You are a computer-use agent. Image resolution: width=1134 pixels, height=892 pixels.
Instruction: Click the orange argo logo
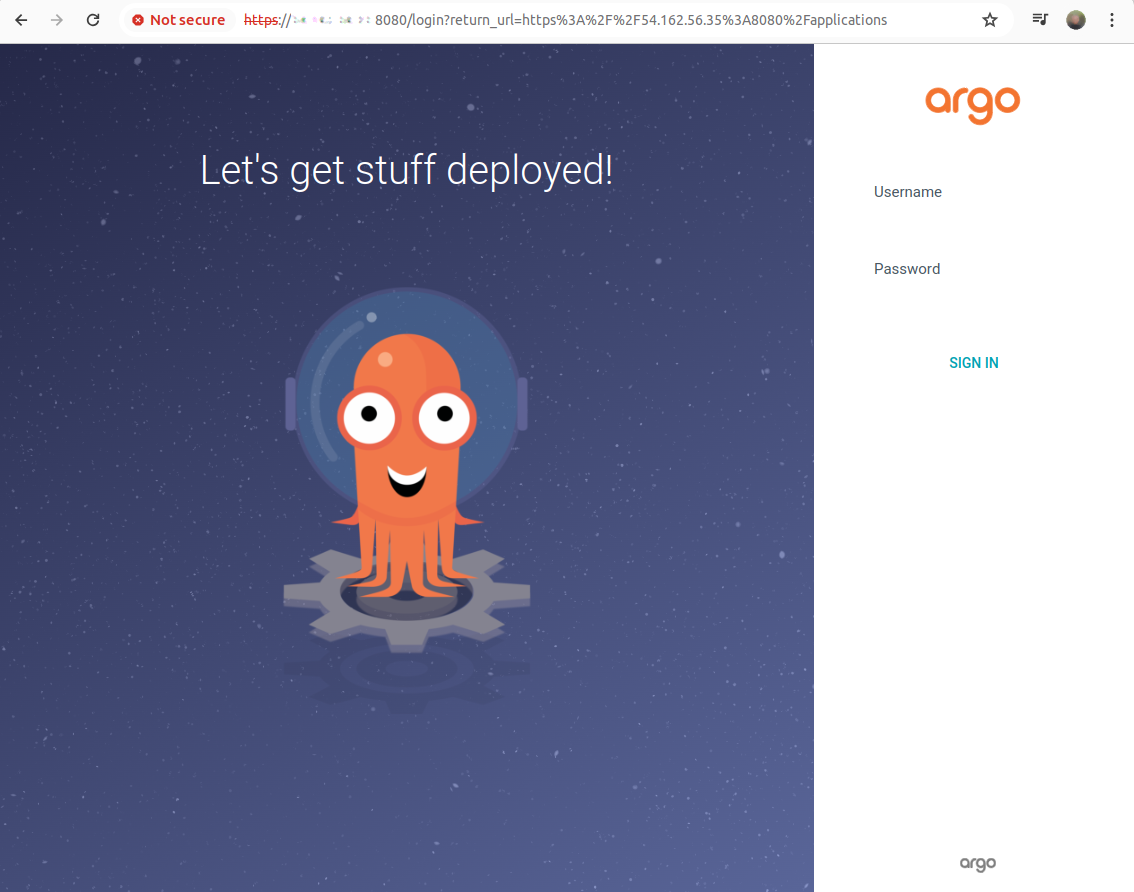[x=973, y=106]
